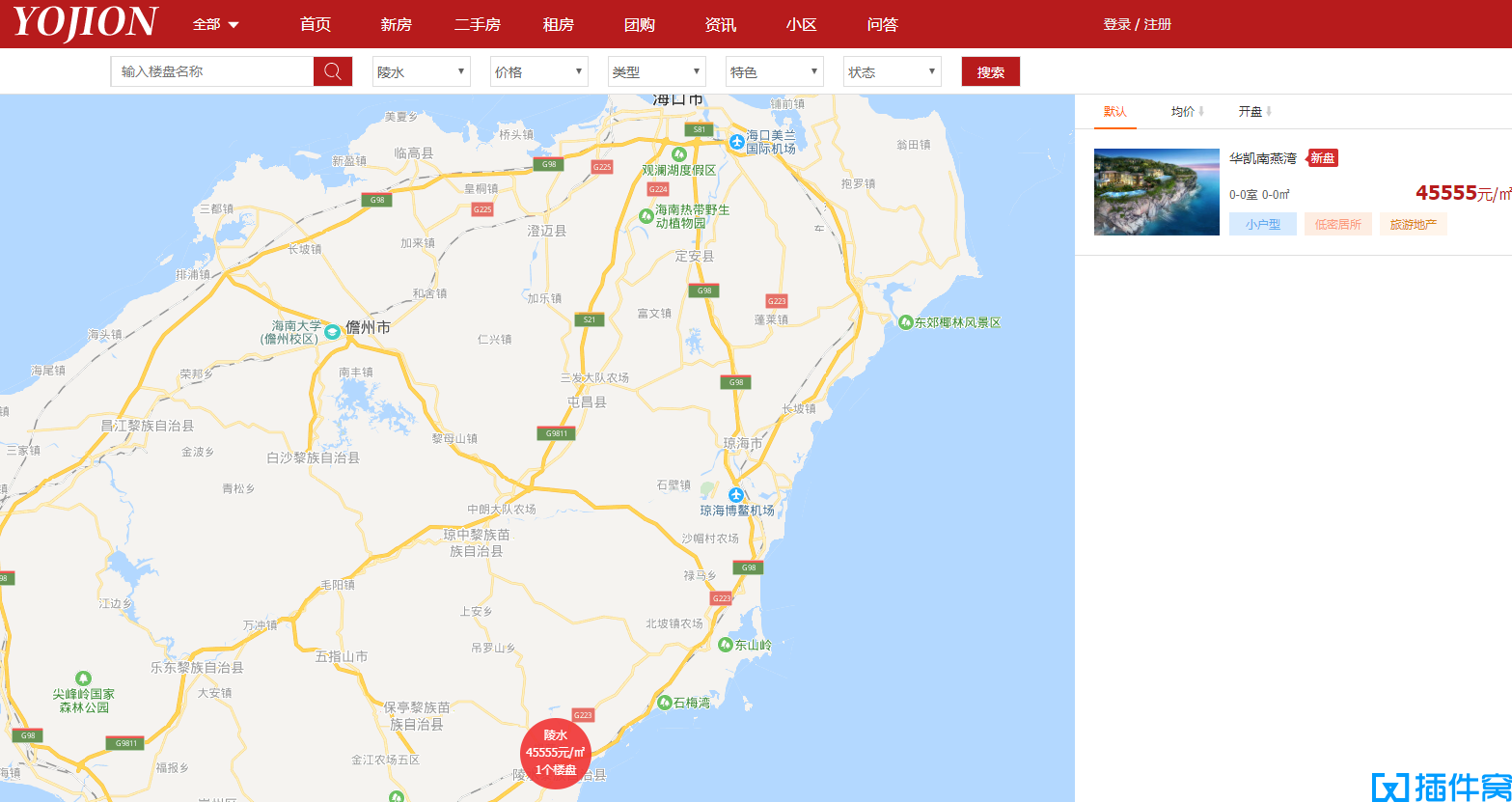Open the 租房 menu item
The width and height of the screenshot is (1512, 802).
pyautogui.click(x=559, y=24)
